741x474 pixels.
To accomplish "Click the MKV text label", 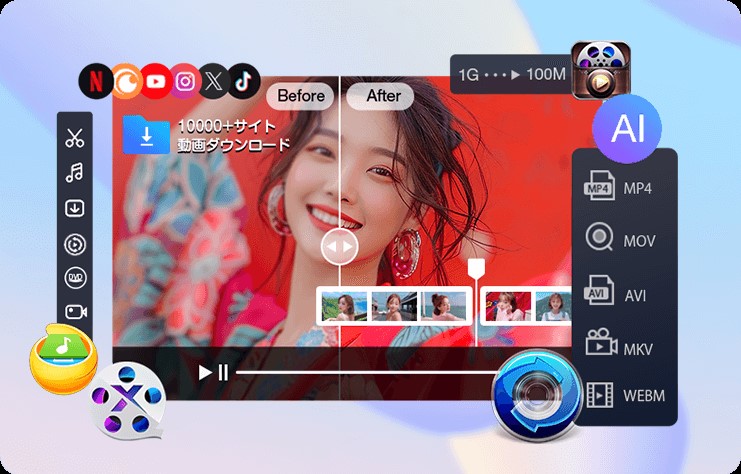I will [x=638, y=350].
